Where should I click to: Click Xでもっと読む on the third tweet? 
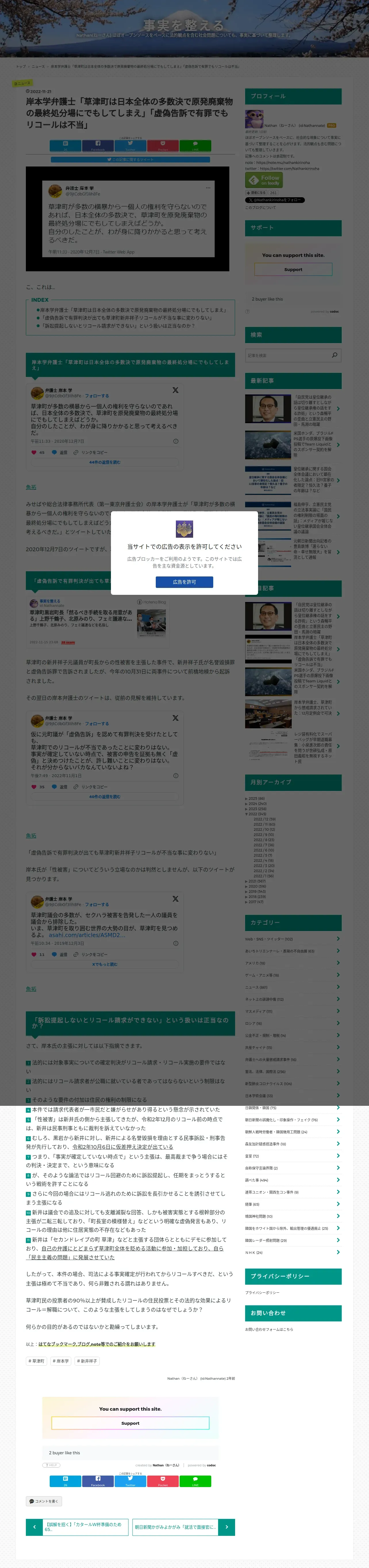(105, 964)
